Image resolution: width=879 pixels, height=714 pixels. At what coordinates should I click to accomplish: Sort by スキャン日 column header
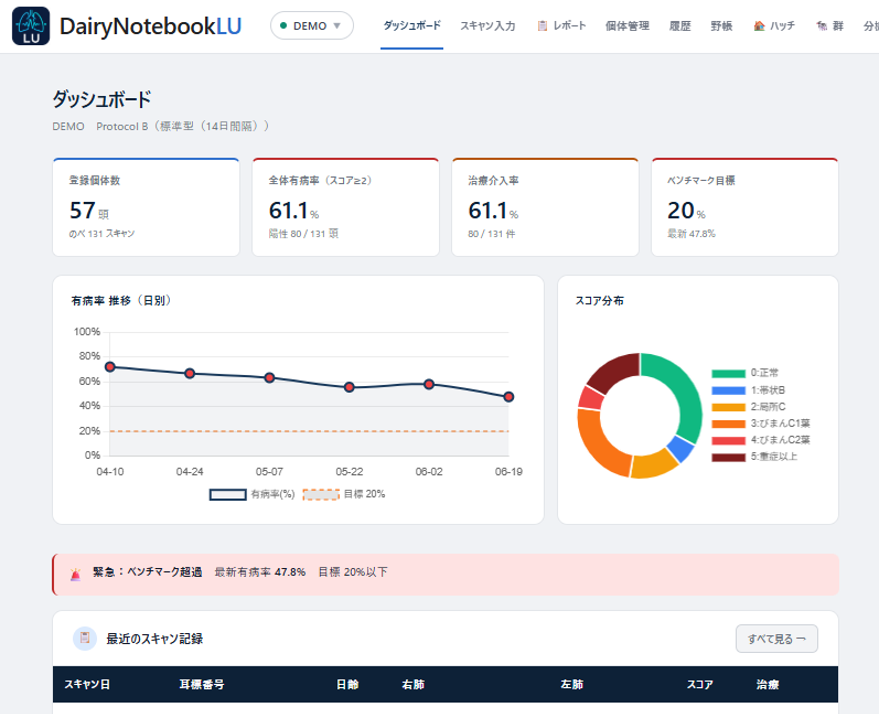click(87, 684)
